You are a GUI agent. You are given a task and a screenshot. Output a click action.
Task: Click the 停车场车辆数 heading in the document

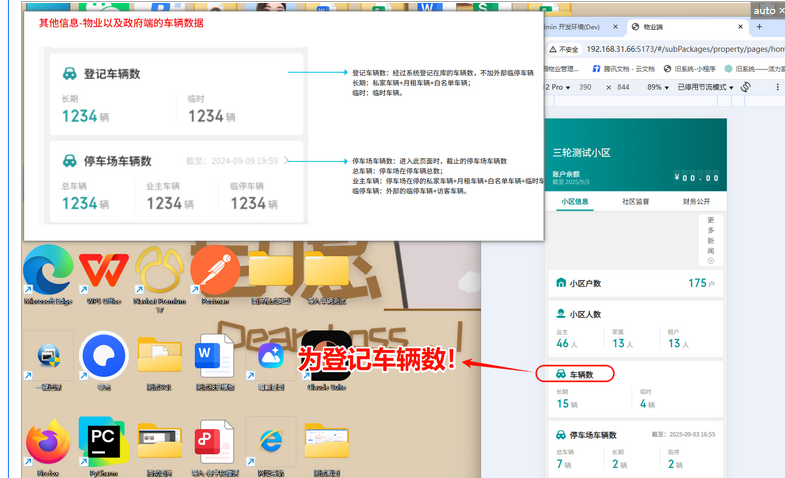coord(118,161)
